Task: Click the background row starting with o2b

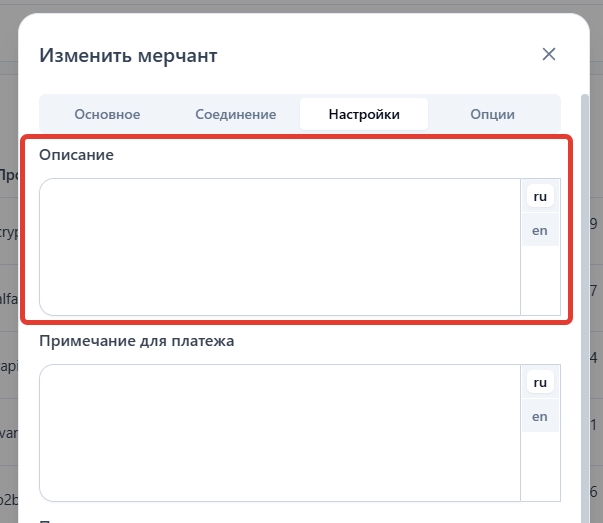Action: pyautogui.click(x=9, y=497)
